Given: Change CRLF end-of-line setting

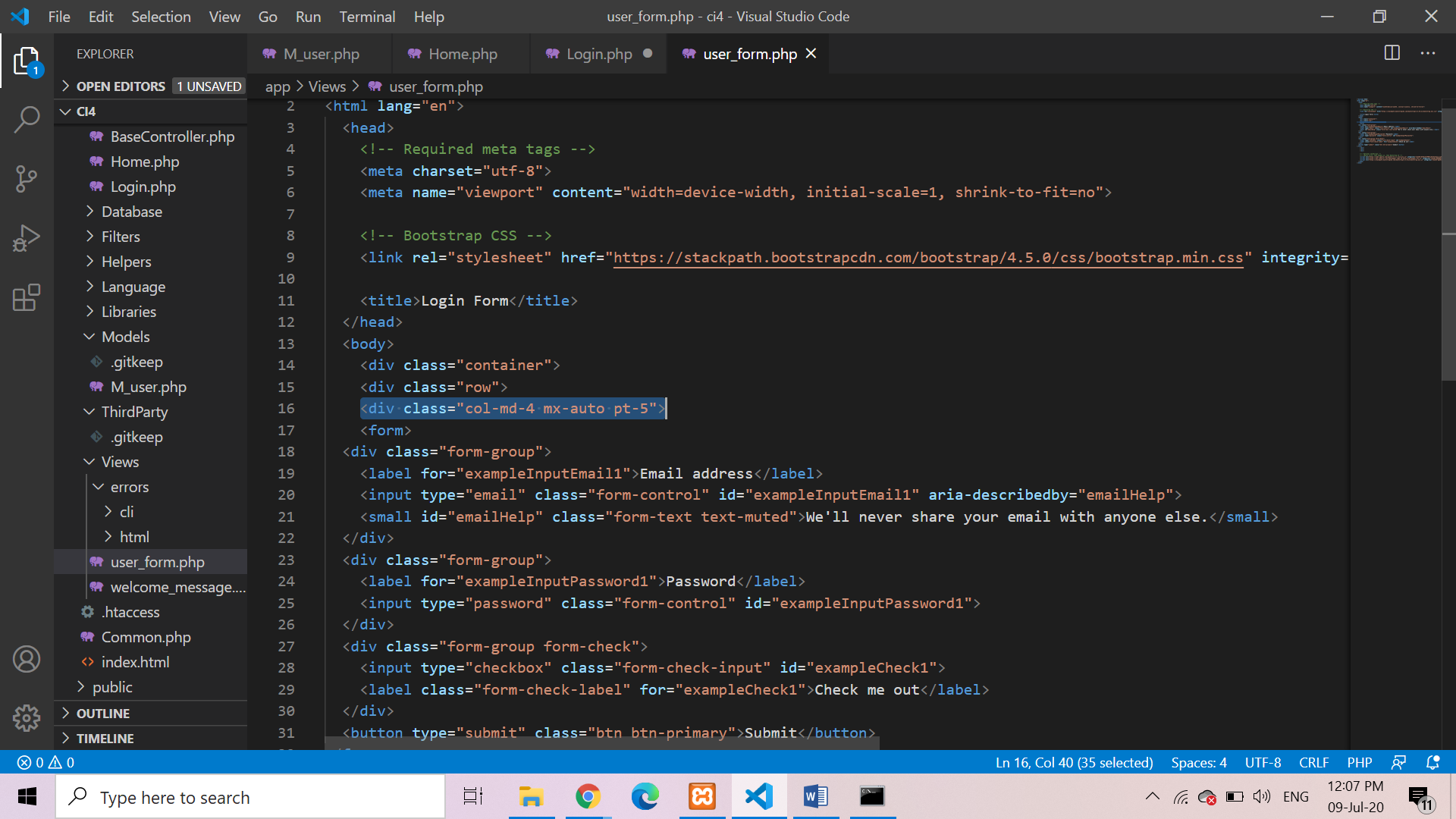Looking at the screenshot, I should tap(1313, 762).
